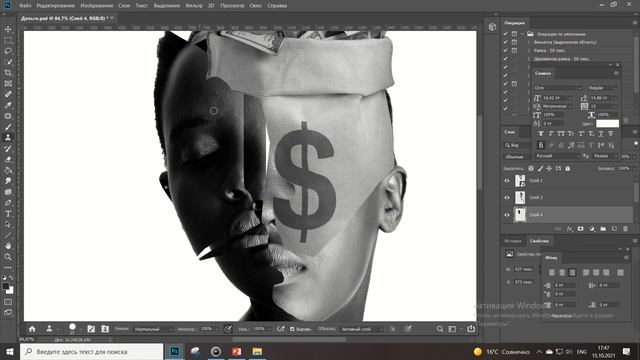
Task: Open the Изображение menu
Action: pyautogui.click(x=97, y=6)
